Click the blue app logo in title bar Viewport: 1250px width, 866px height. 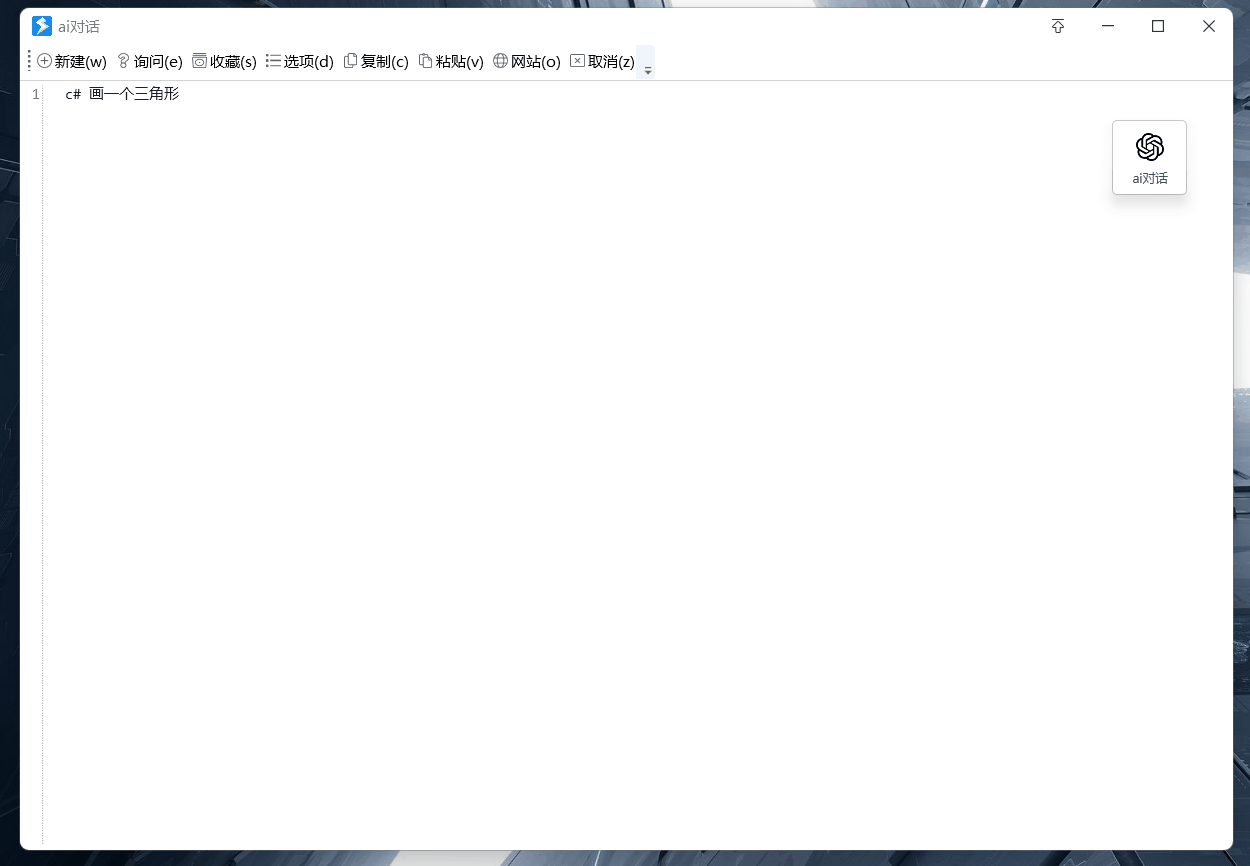coord(42,26)
